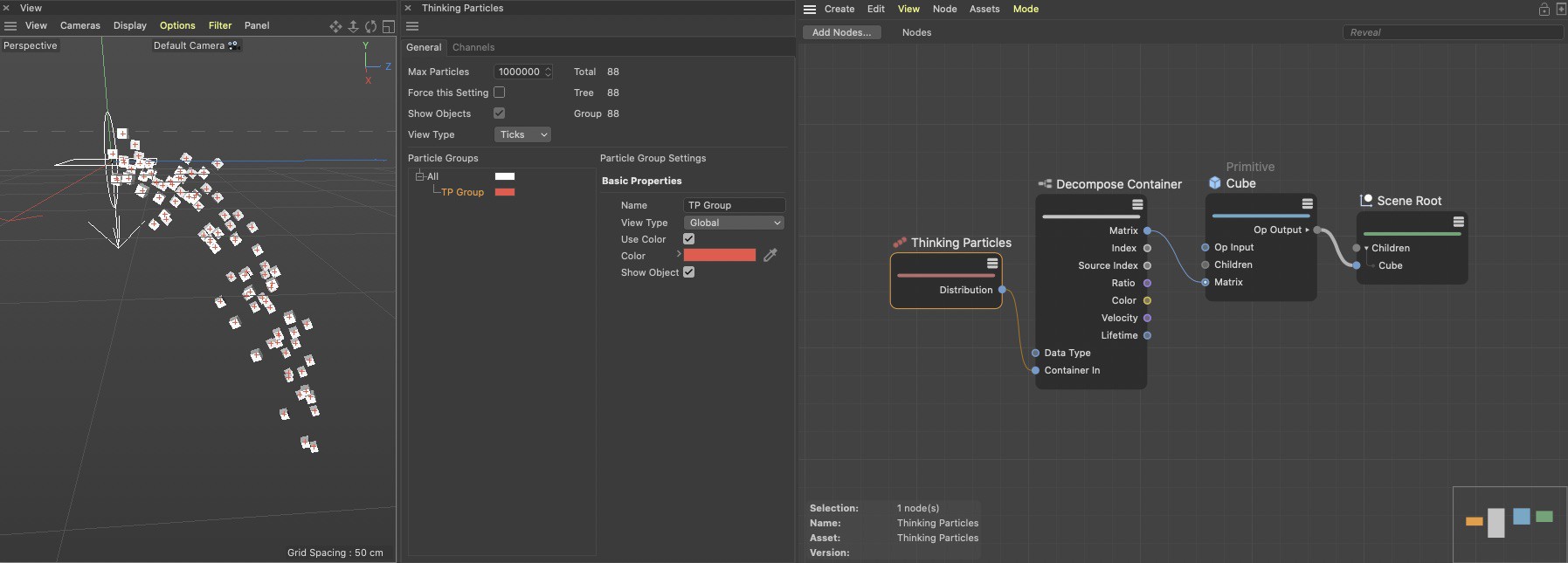Open the node editor Edit menu
Image resolution: width=1568 pixels, height=563 pixels.
tap(876, 10)
